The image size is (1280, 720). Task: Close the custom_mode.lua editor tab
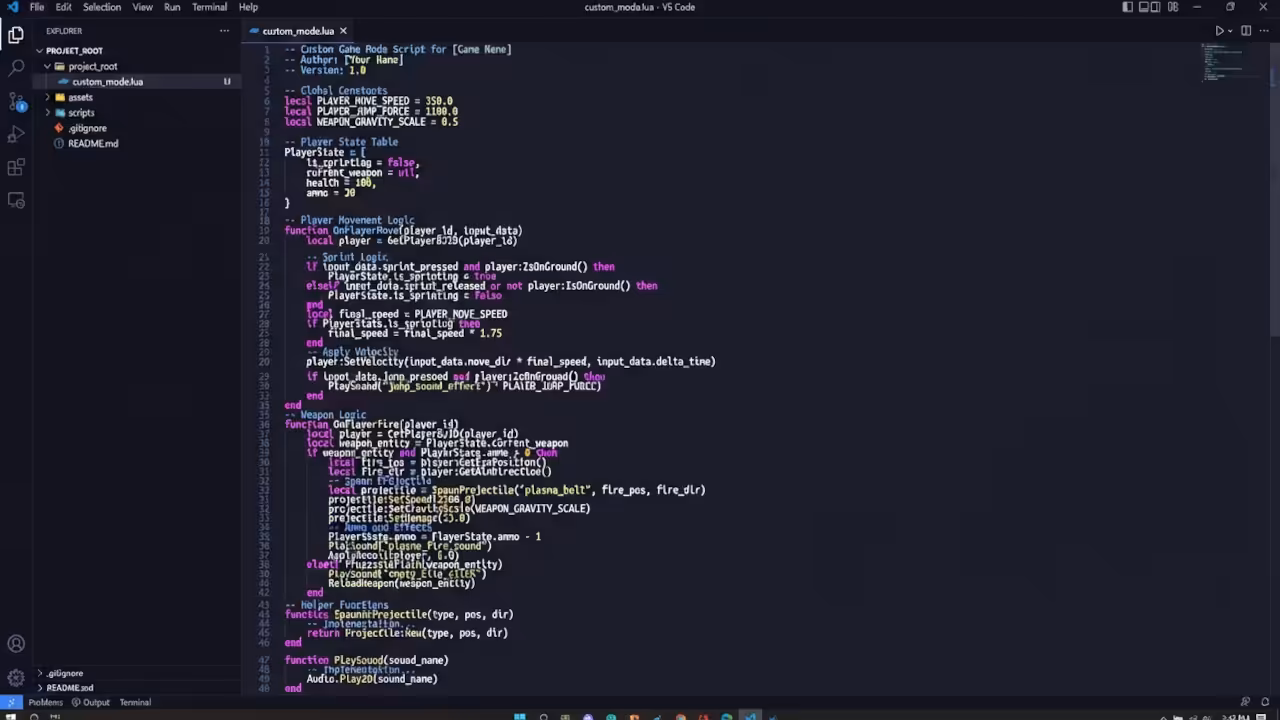(343, 31)
